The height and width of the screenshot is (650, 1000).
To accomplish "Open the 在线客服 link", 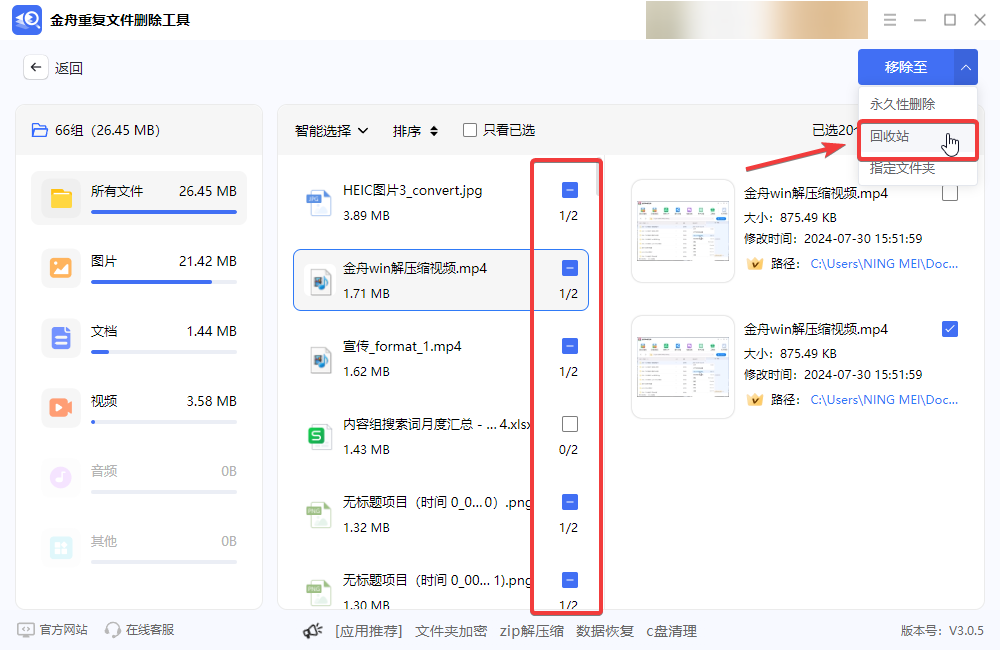I will pyautogui.click(x=150, y=630).
